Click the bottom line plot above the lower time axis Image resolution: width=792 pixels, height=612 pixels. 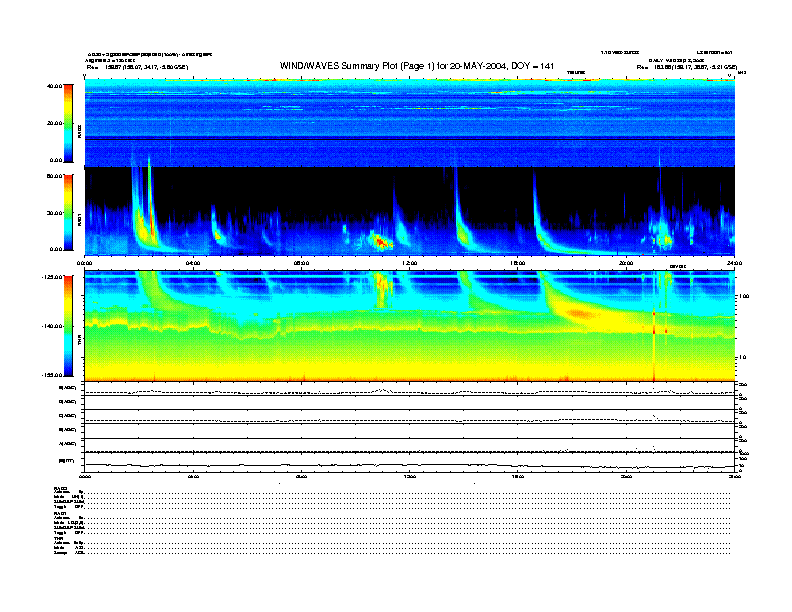coord(410,462)
